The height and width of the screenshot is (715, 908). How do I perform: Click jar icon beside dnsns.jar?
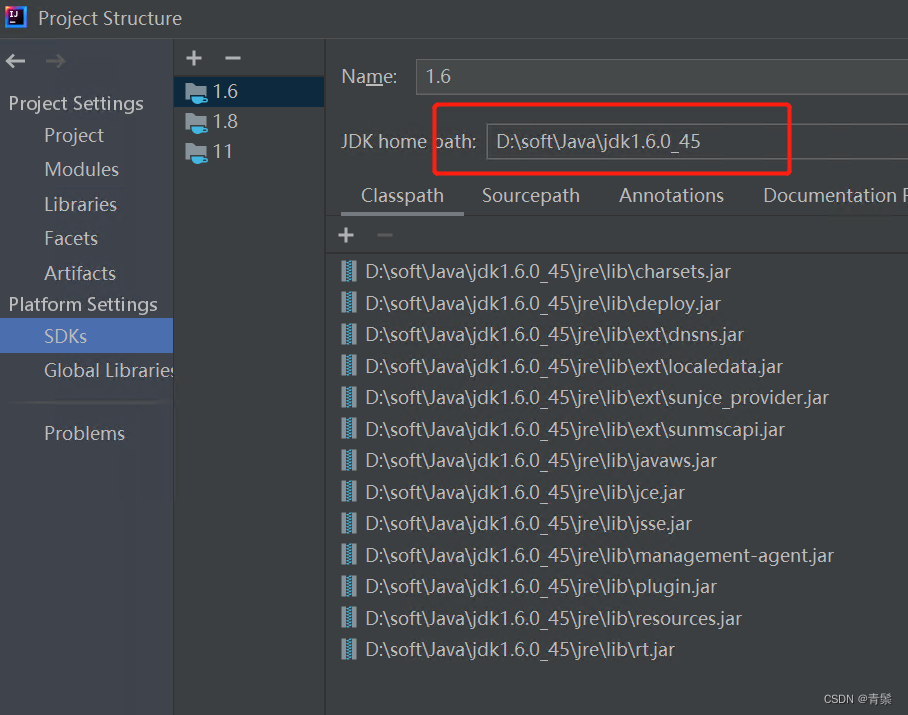click(x=349, y=334)
